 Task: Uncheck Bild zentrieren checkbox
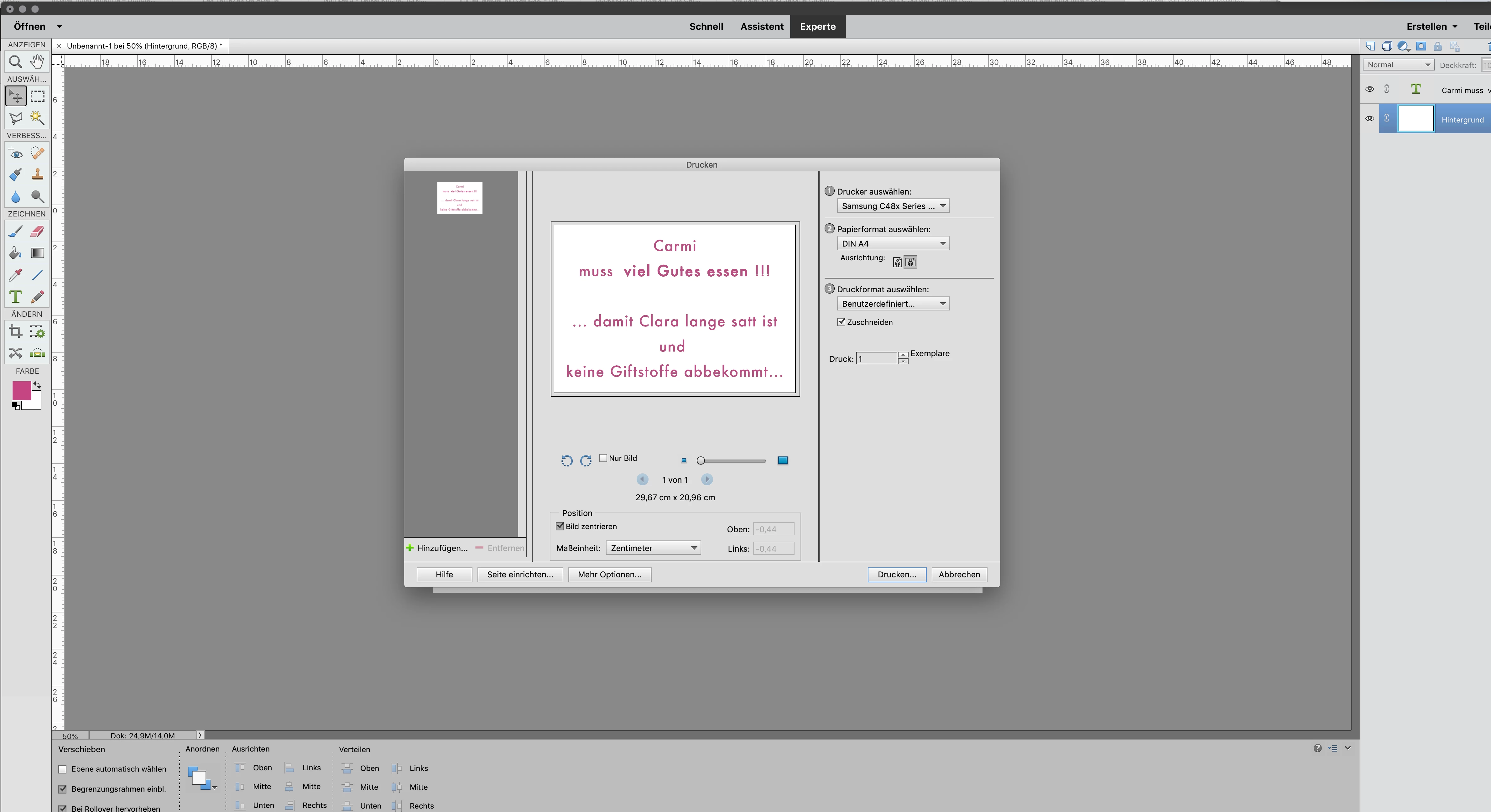click(x=560, y=526)
